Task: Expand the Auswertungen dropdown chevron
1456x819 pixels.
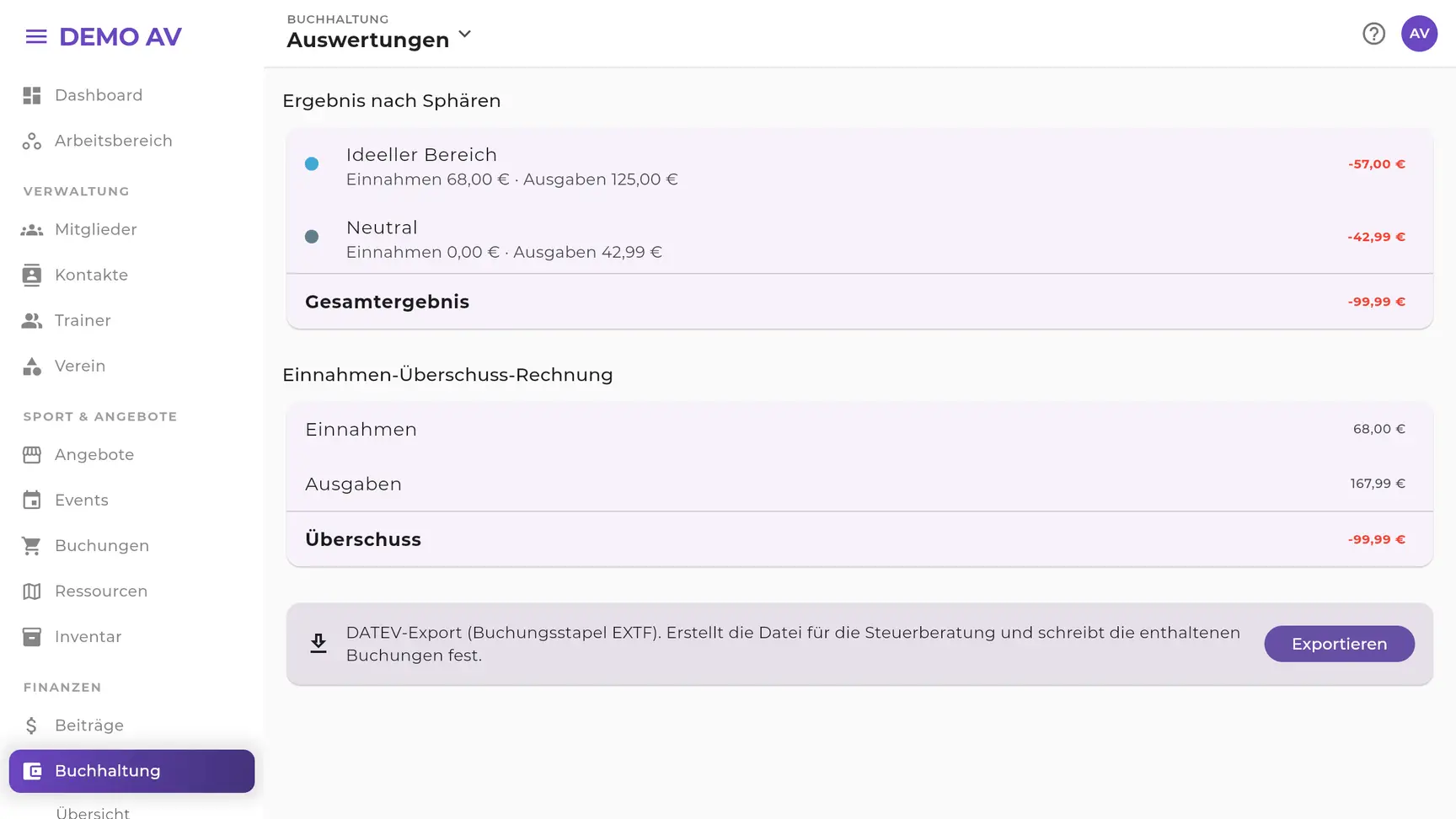Action: point(465,35)
